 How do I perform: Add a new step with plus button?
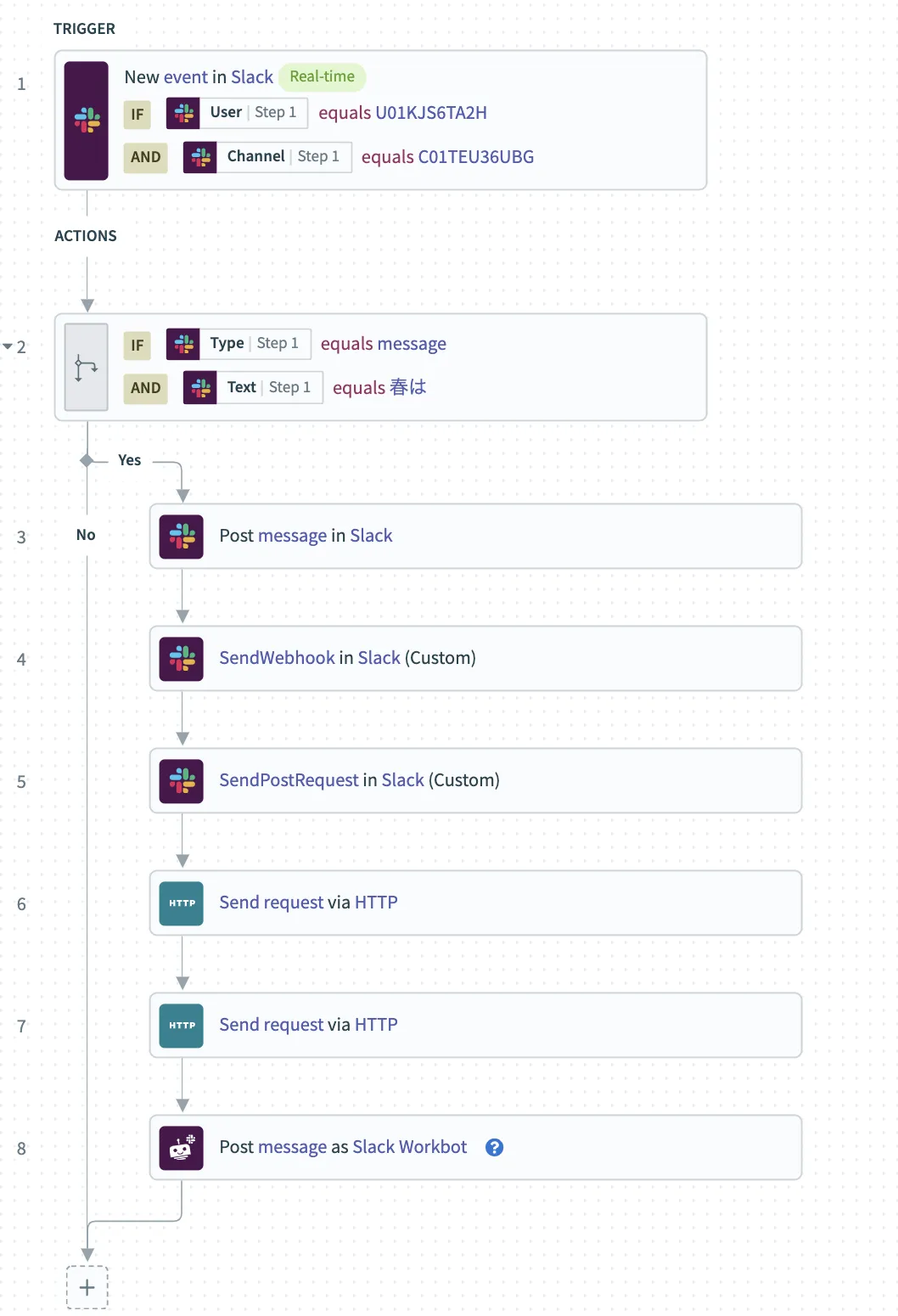(x=87, y=1287)
